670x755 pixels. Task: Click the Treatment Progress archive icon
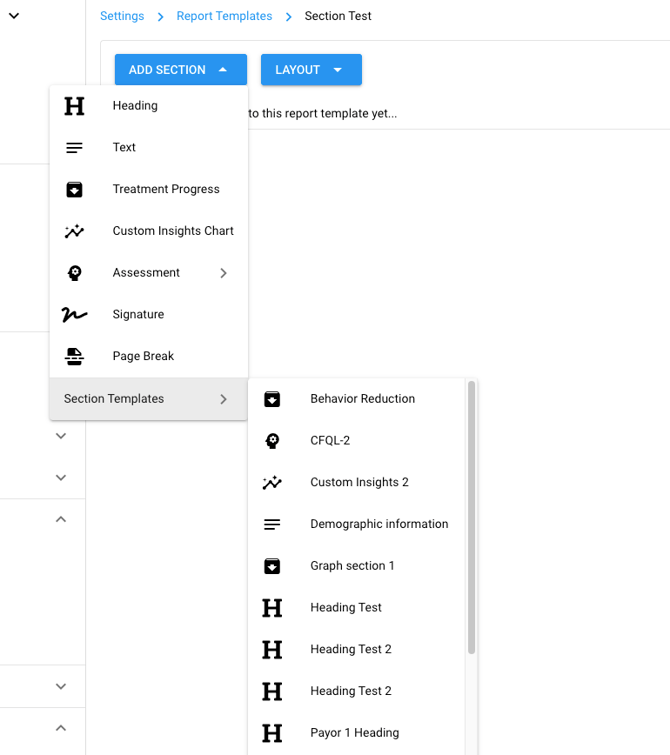[74, 190]
